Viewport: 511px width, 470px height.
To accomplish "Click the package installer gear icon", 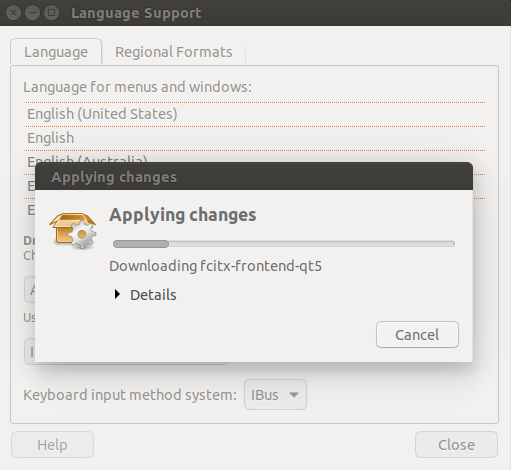I will coord(73,231).
